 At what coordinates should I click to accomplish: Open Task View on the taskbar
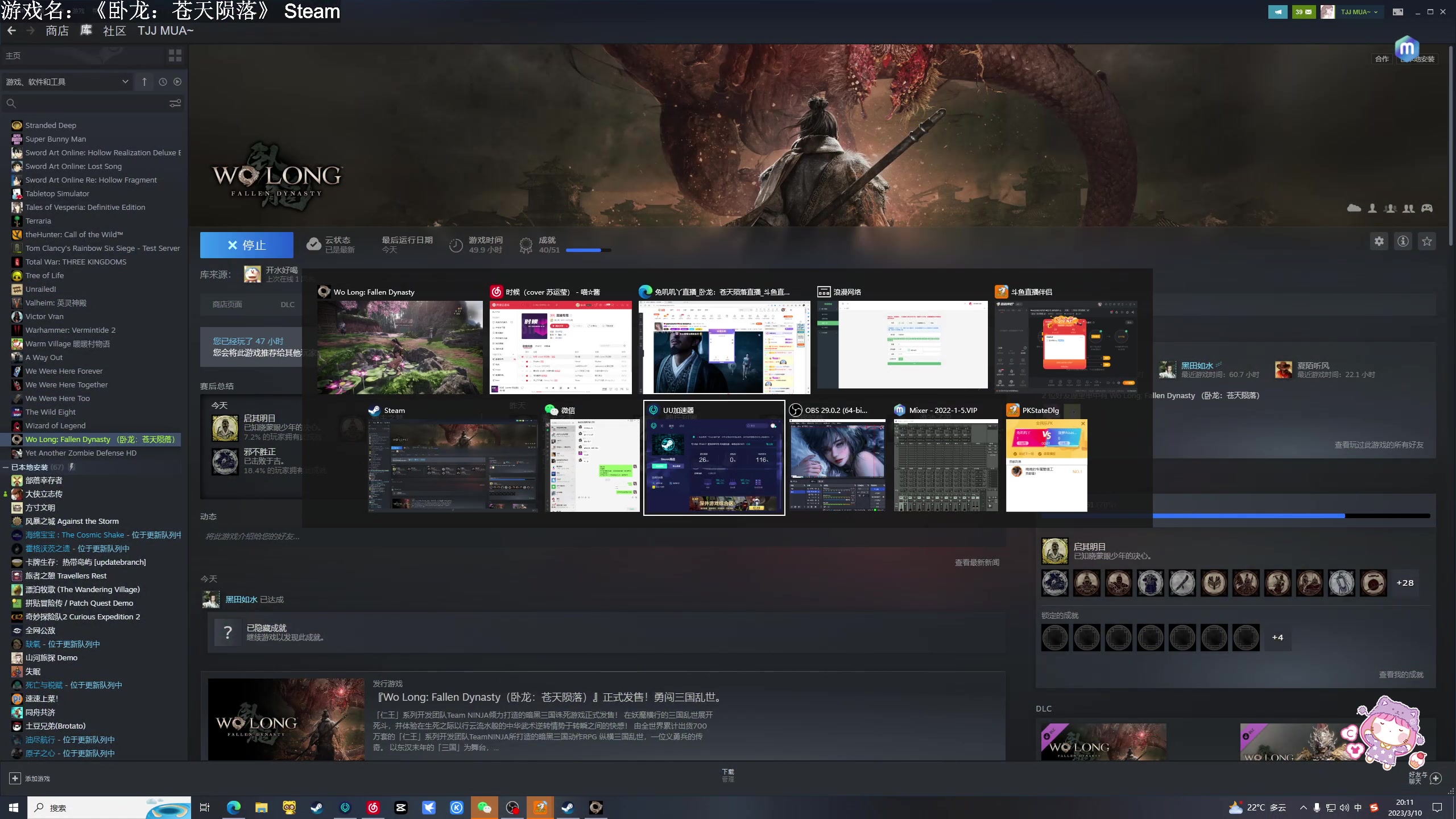(205, 808)
